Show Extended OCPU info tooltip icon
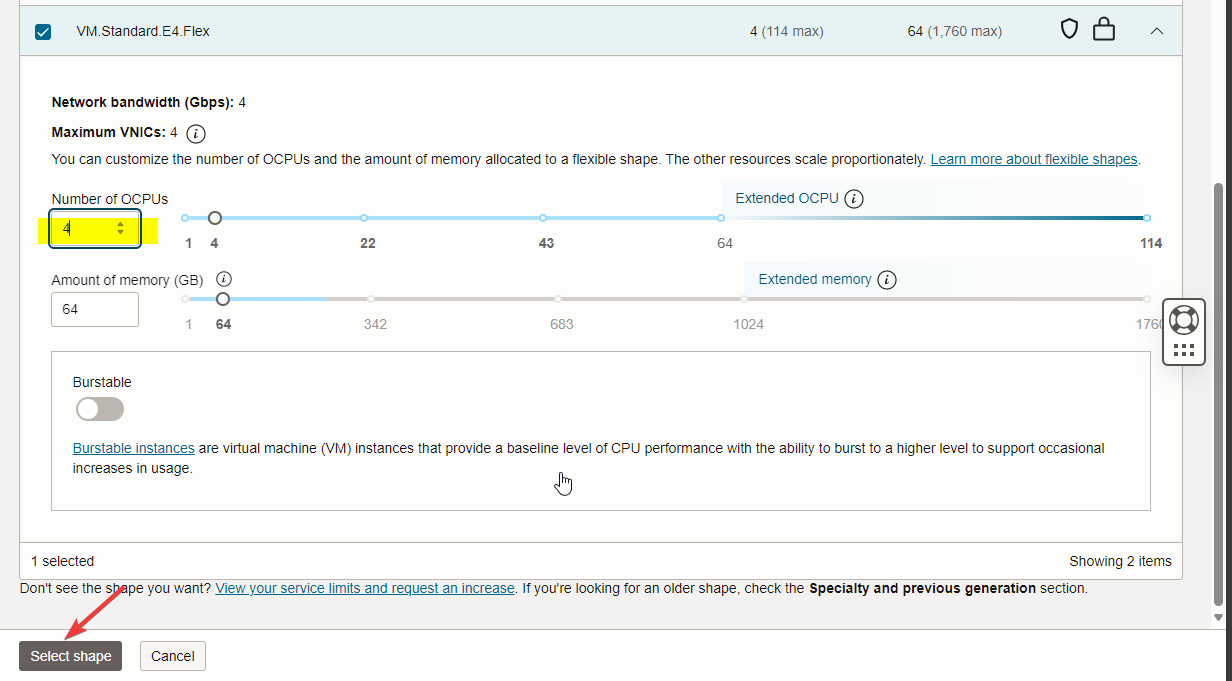This screenshot has height=681, width=1232. click(x=854, y=198)
